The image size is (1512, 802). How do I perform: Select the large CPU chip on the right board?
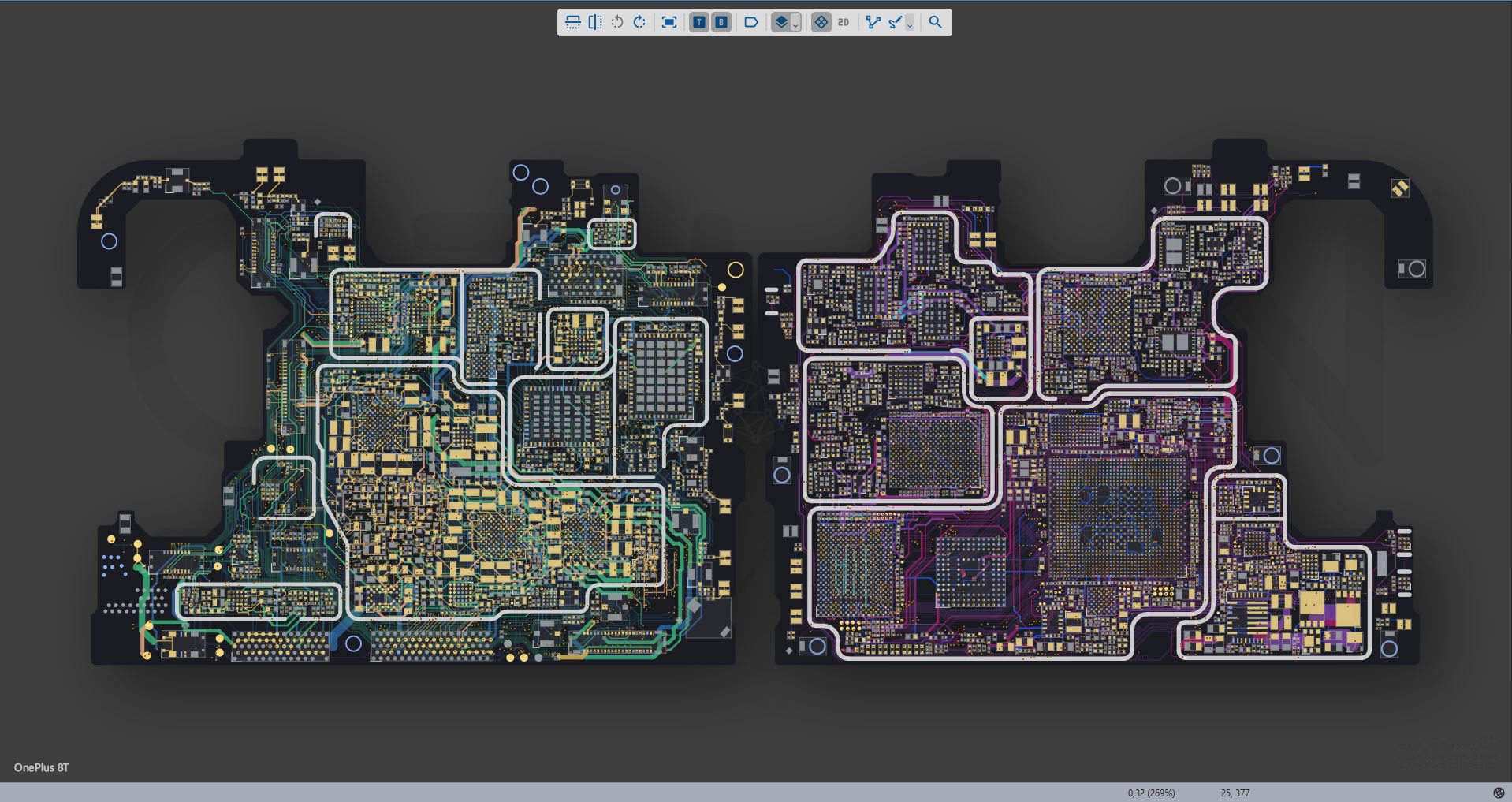tap(1118, 518)
